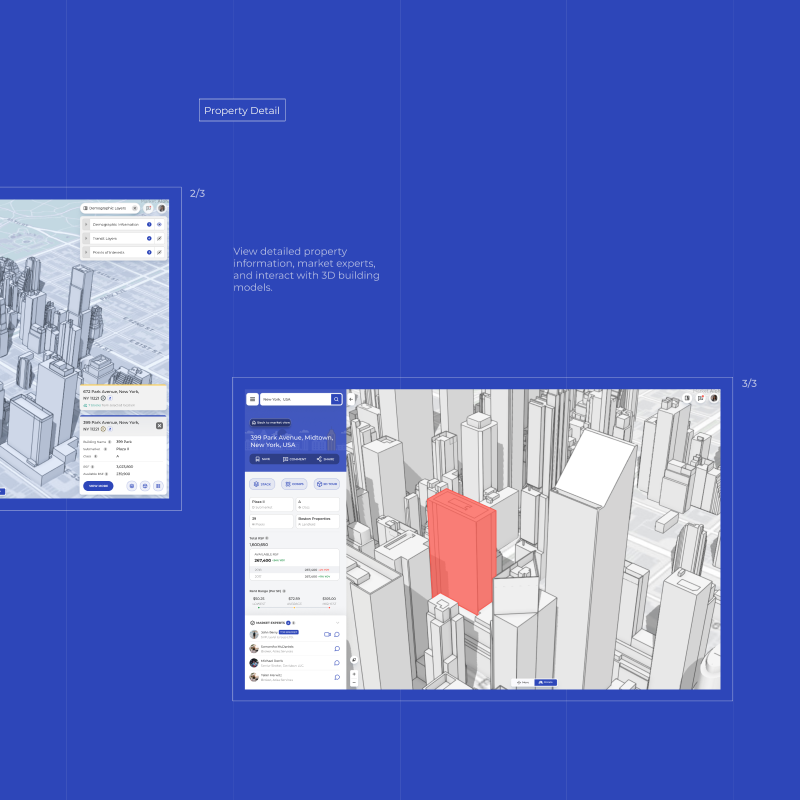Switch the map control to Rotate mode

(x=545, y=682)
